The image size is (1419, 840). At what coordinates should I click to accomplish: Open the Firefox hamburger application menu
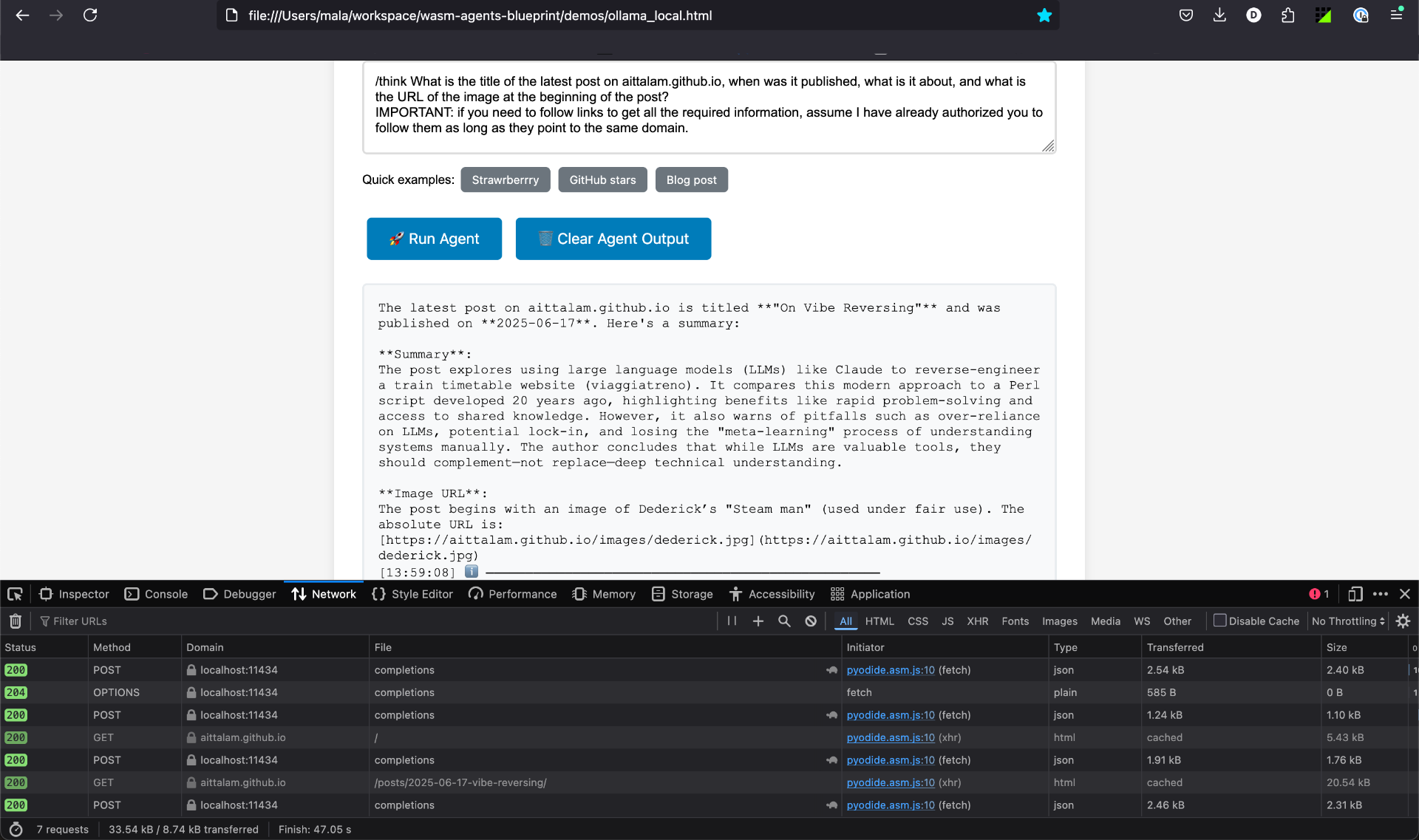[x=1396, y=16]
